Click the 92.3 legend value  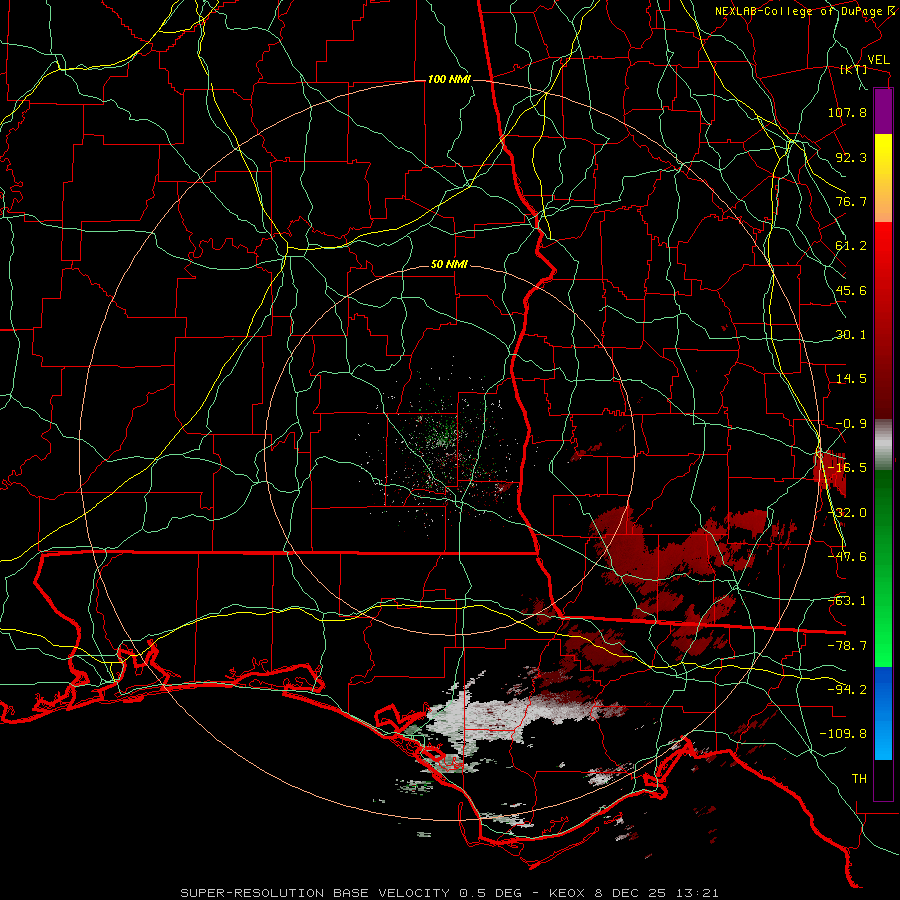pyautogui.click(x=851, y=157)
